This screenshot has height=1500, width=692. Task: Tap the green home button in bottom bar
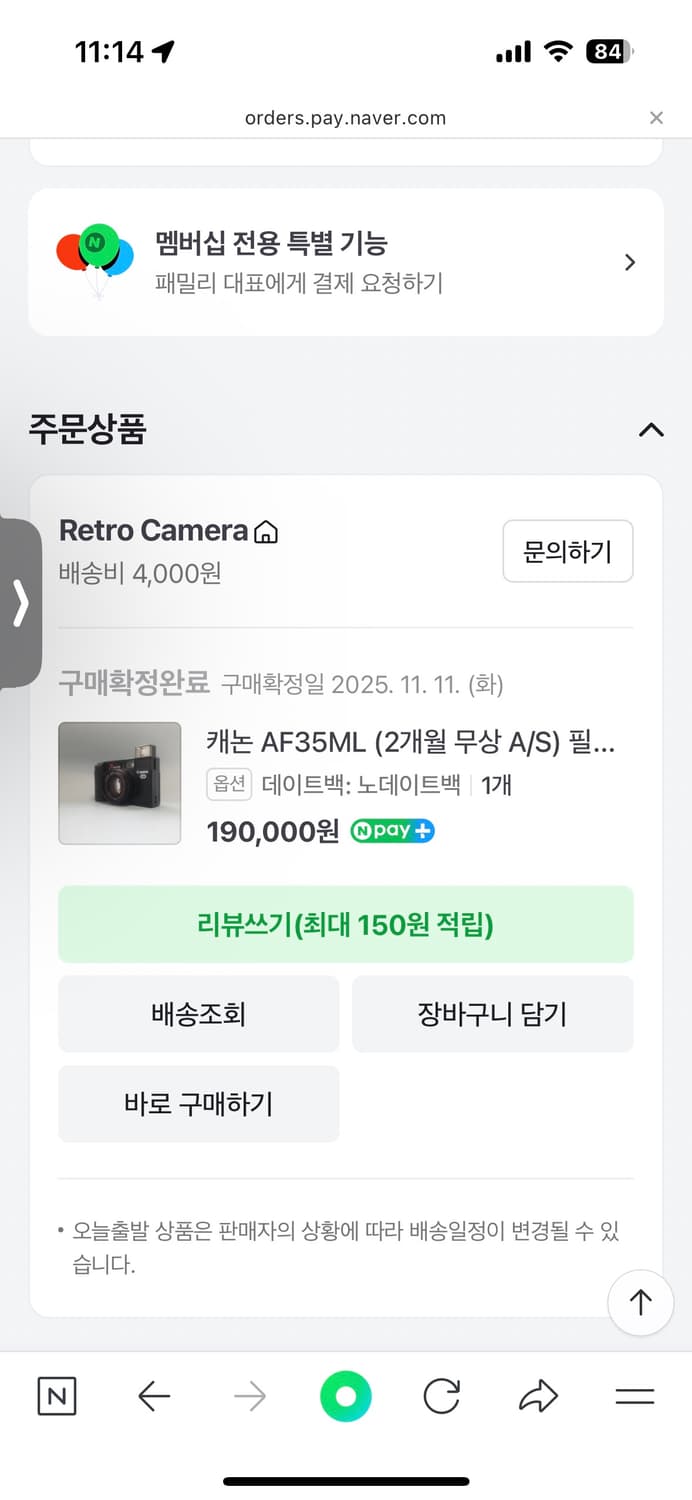[345, 1397]
